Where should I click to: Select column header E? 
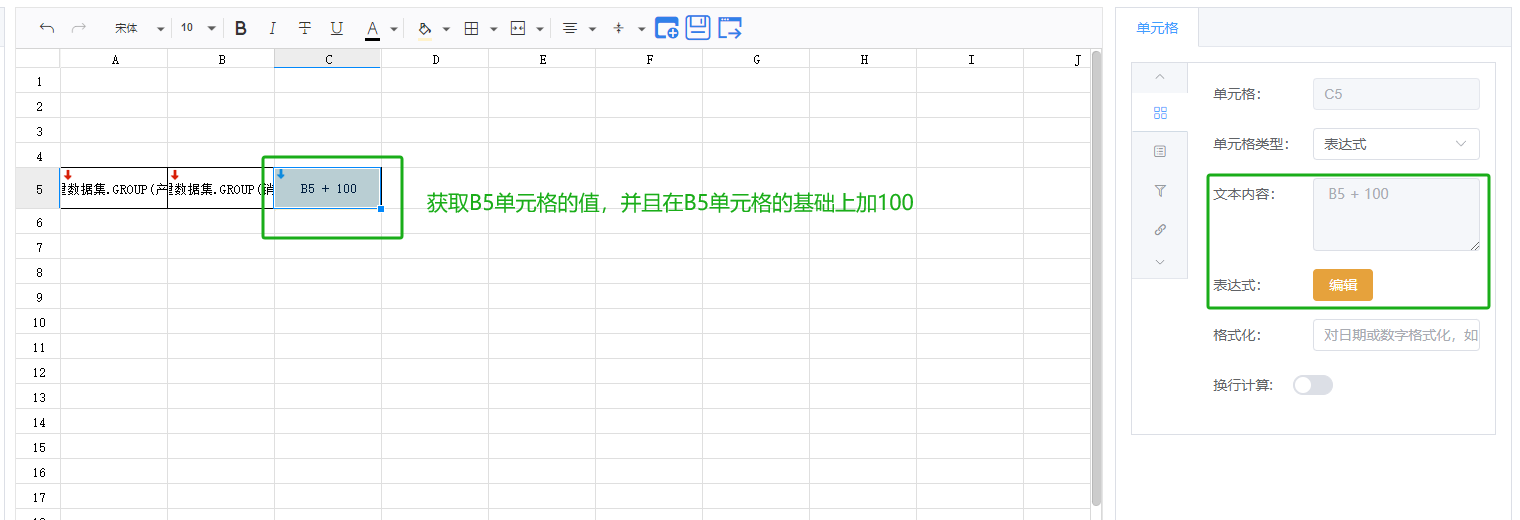click(542, 60)
